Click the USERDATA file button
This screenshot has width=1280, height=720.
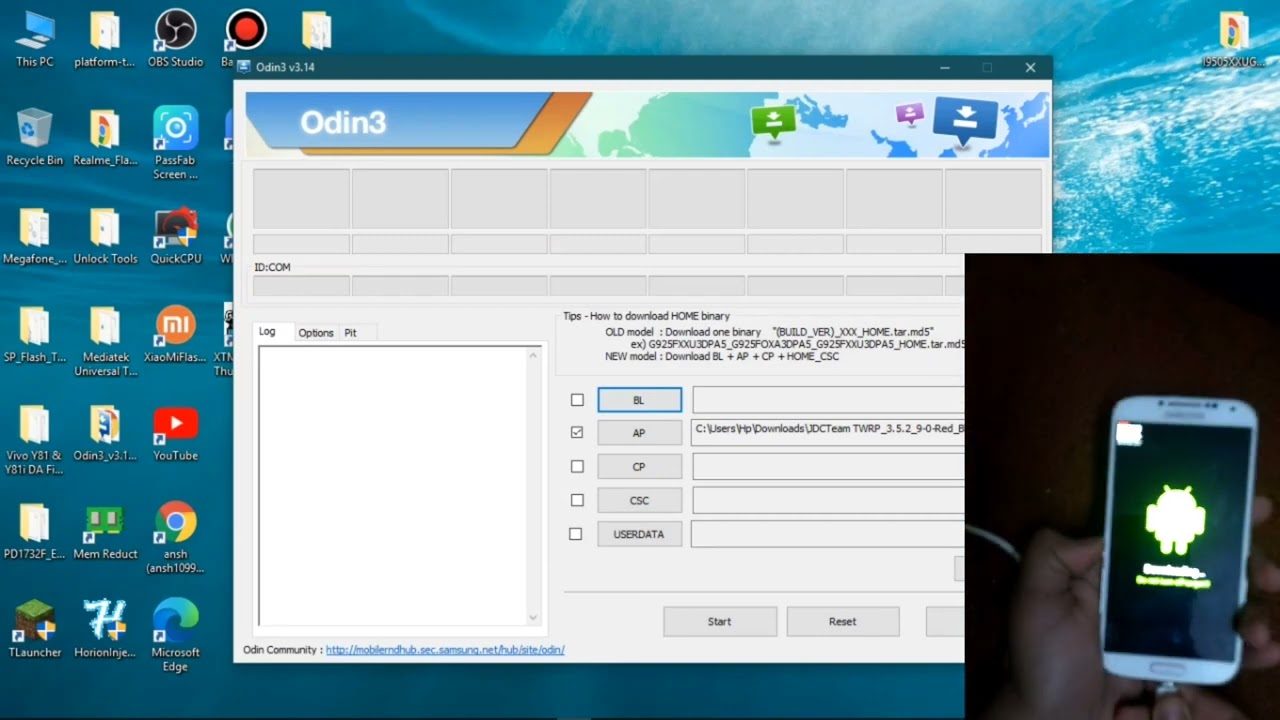[639, 534]
